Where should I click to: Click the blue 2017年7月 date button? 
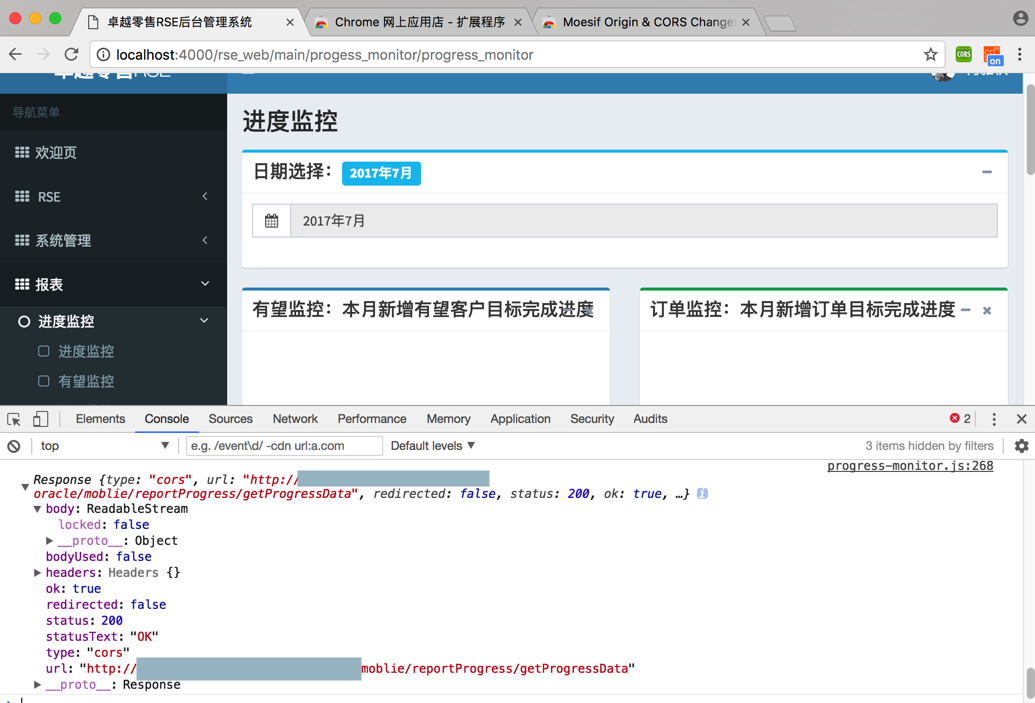coord(381,172)
